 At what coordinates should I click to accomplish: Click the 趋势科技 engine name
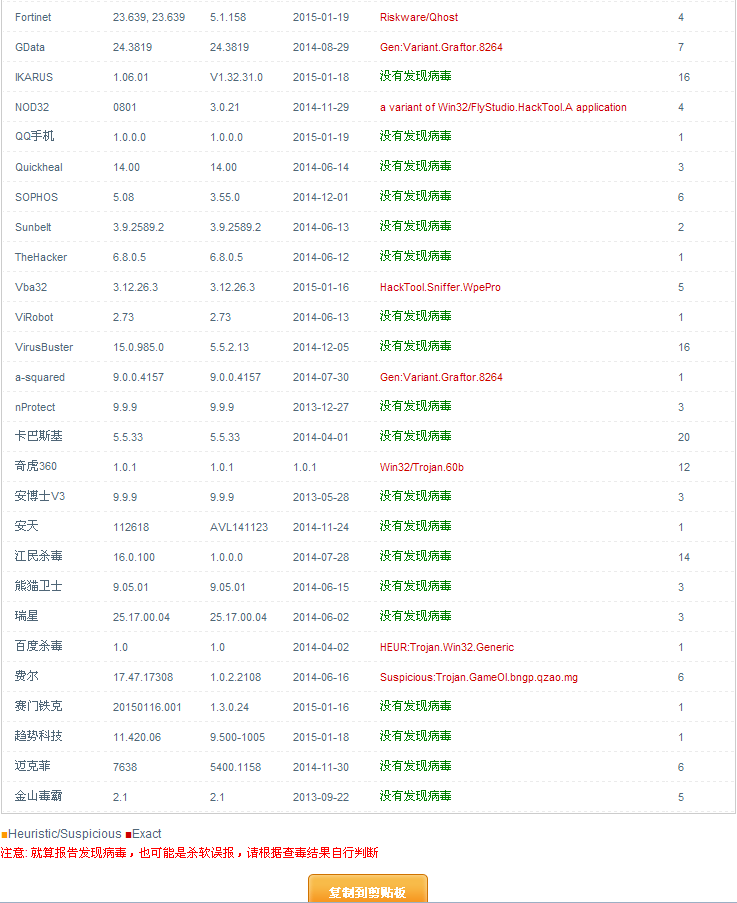pyautogui.click(x=39, y=736)
